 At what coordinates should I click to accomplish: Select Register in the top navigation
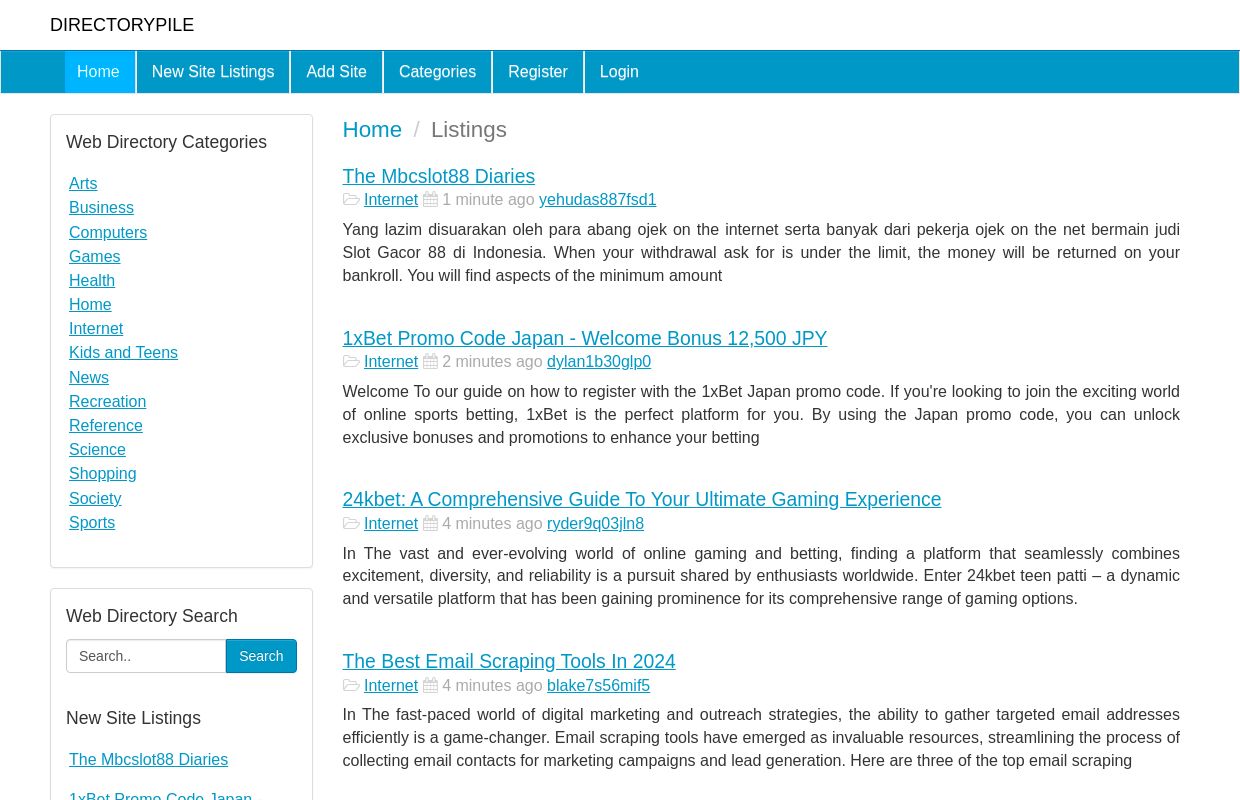(x=538, y=72)
